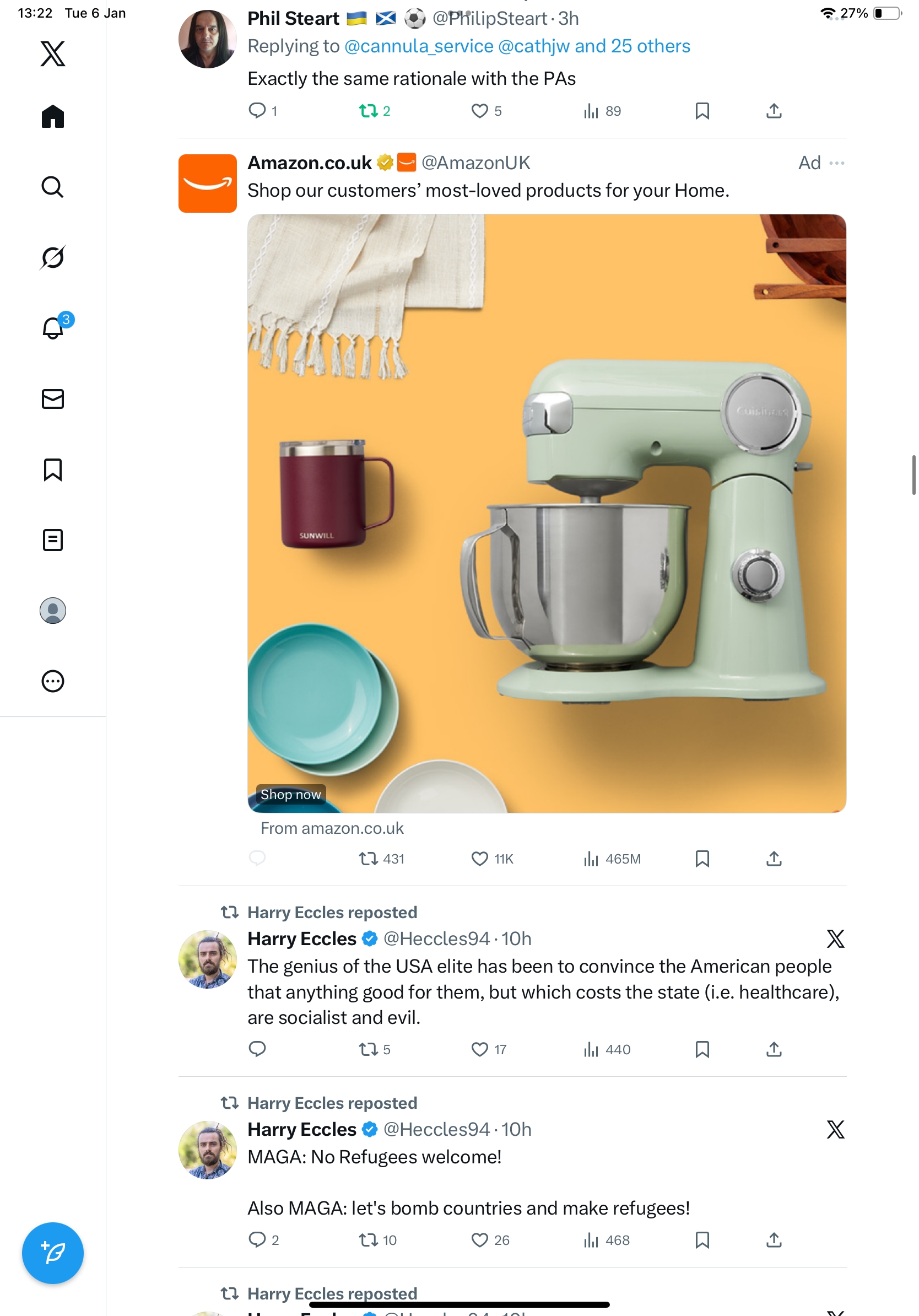Open sidebar Bookmarks page

coord(53,470)
